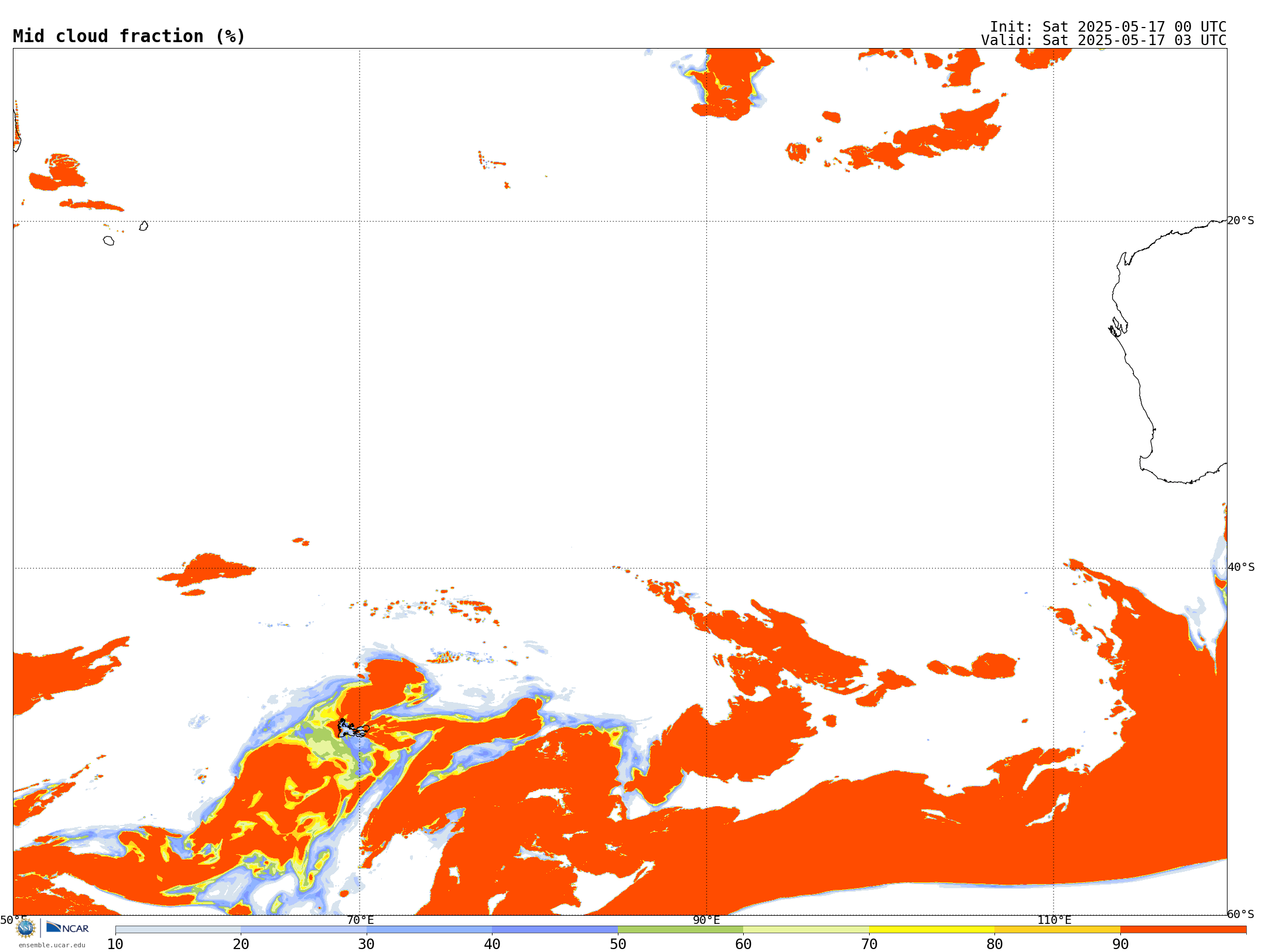Click the colorbar tick label '10'
Viewport: 1265px width, 952px height.
pos(115,944)
